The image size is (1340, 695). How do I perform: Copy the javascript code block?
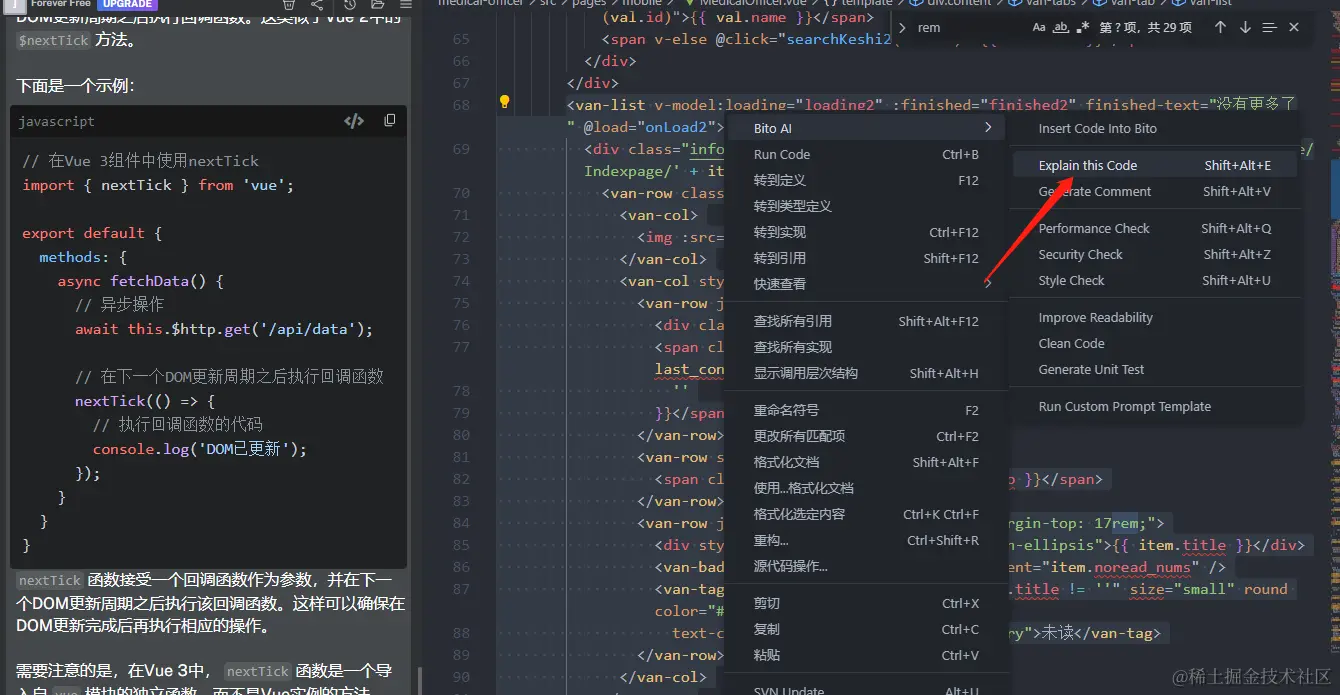pyautogui.click(x=390, y=121)
